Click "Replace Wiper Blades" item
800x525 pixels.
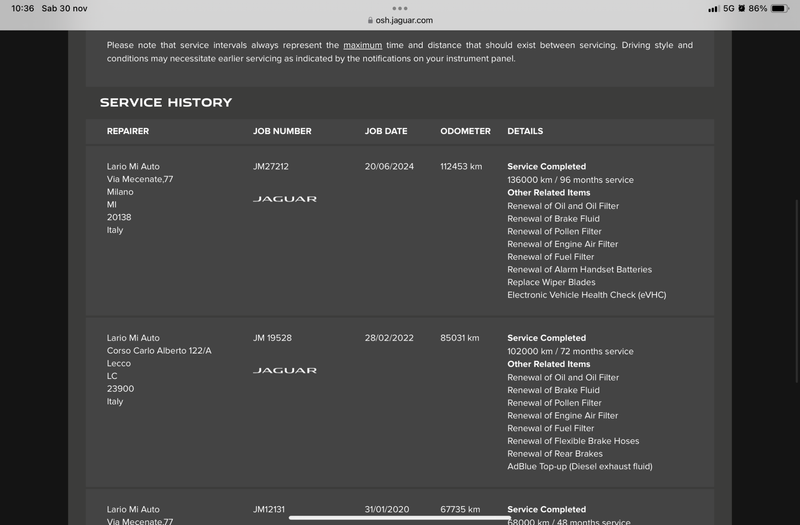point(551,282)
